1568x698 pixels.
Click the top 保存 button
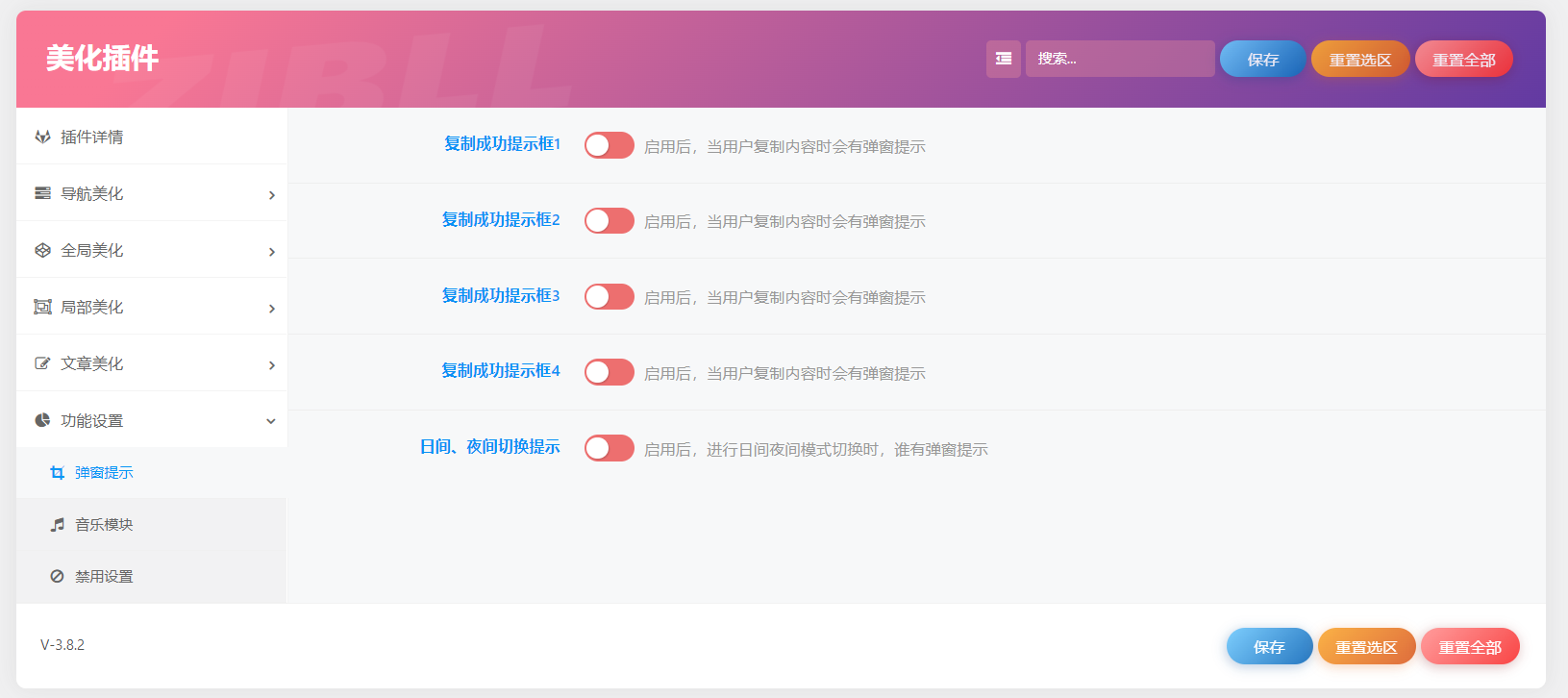[1263, 59]
